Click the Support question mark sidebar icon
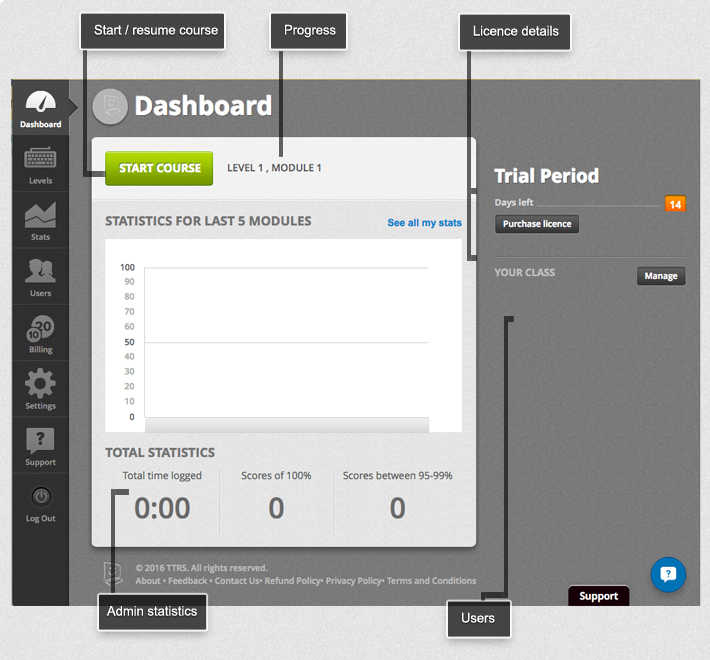The width and height of the screenshot is (710, 660). (40, 442)
